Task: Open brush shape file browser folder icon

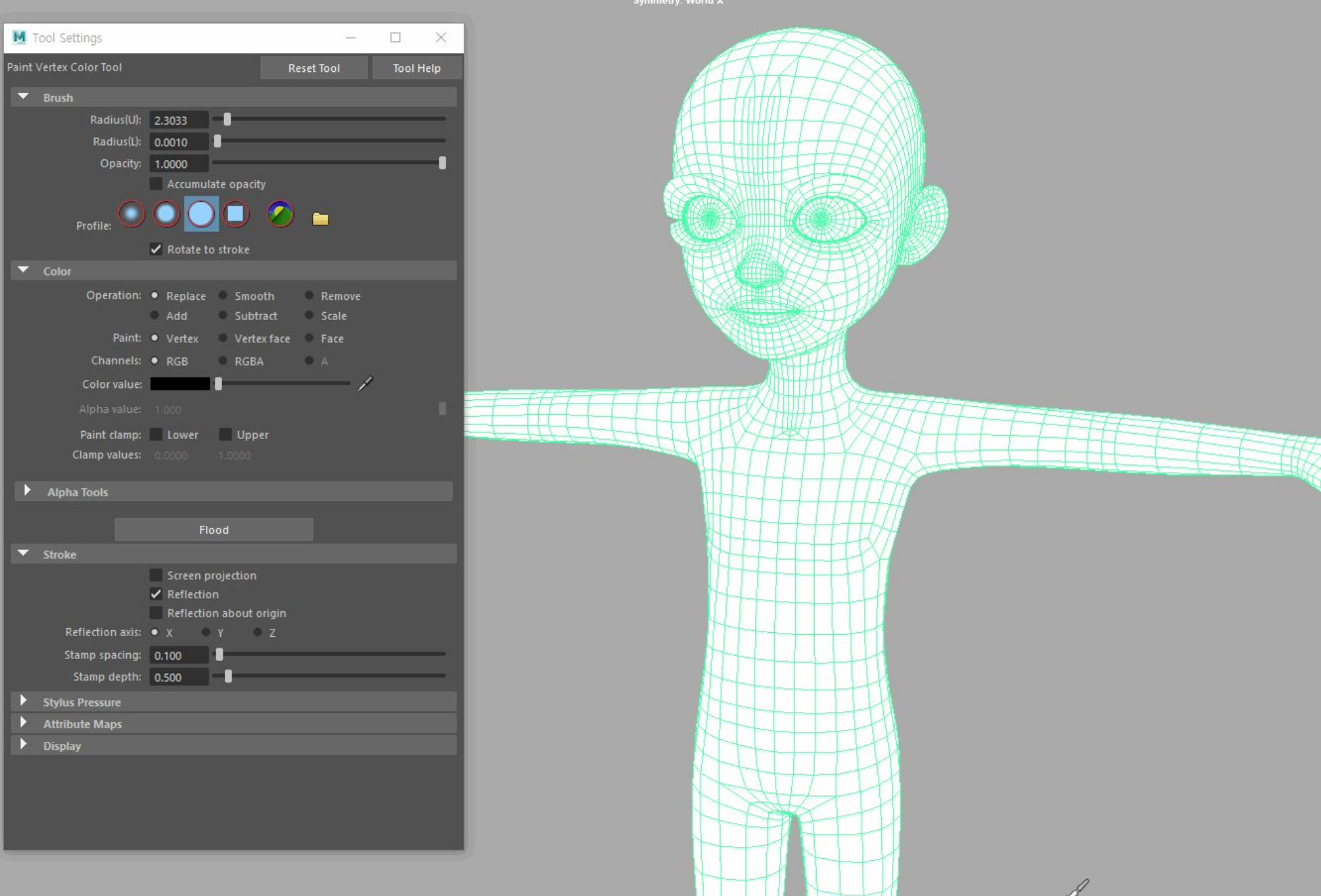Action: [x=320, y=219]
